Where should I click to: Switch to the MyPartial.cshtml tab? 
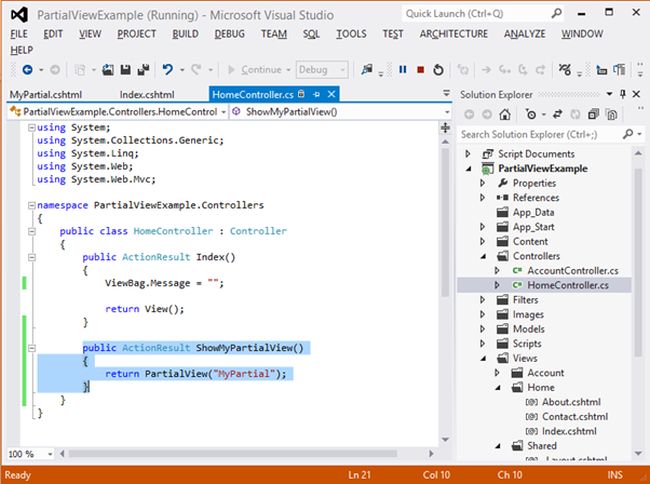(x=43, y=94)
